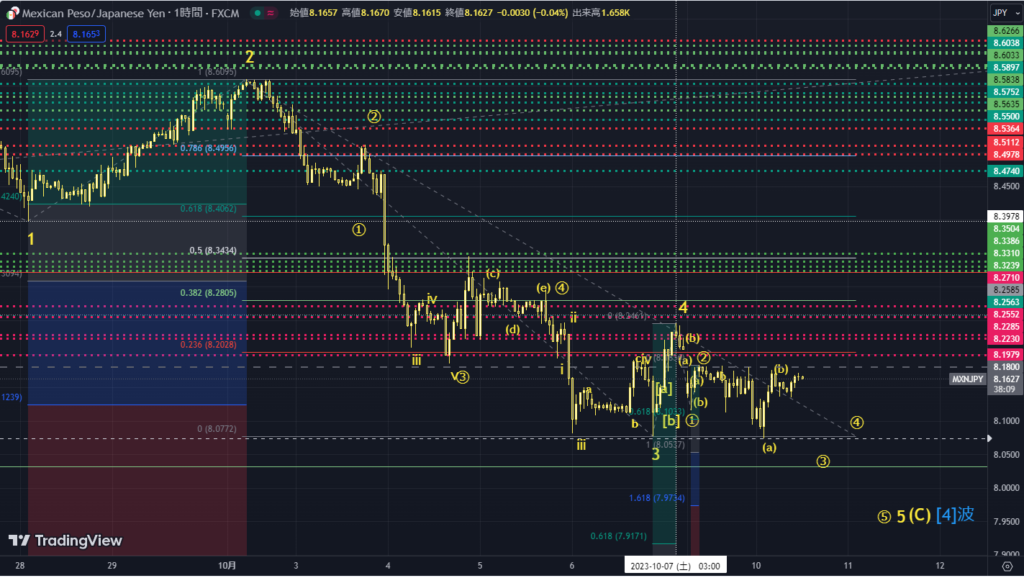The width and height of the screenshot is (1024, 578).
Task: Click the blue buy price 8.165 button
Action: click(x=87, y=34)
